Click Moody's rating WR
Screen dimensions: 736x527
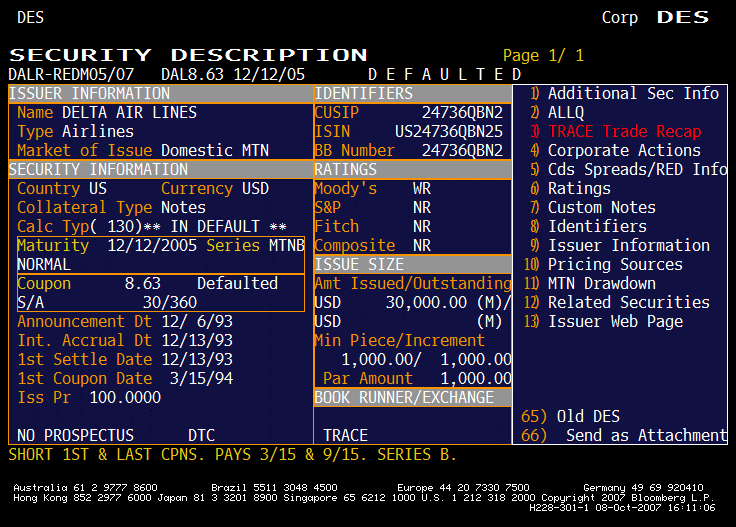(422, 189)
